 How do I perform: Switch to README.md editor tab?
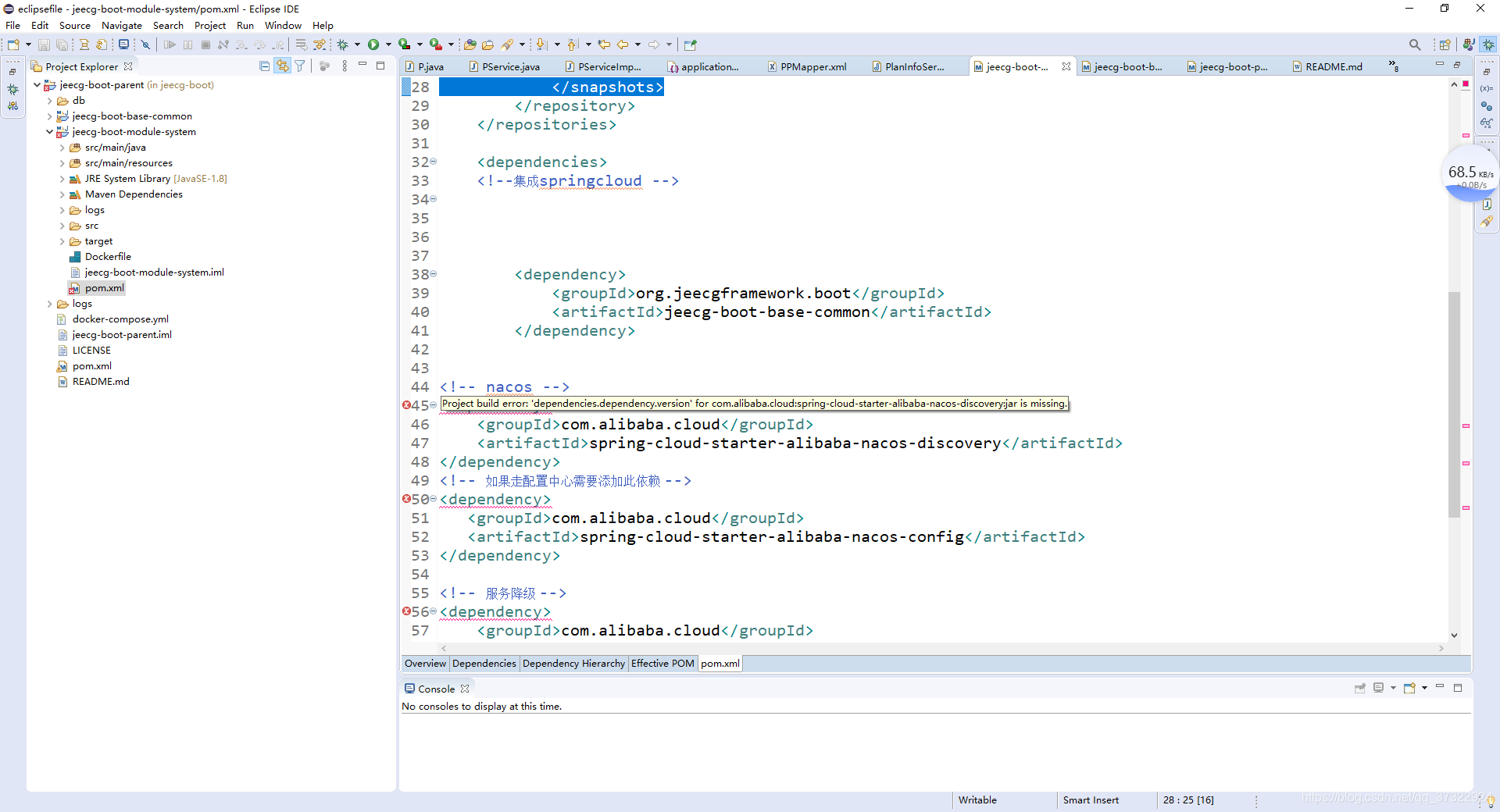pos(1327,66)
